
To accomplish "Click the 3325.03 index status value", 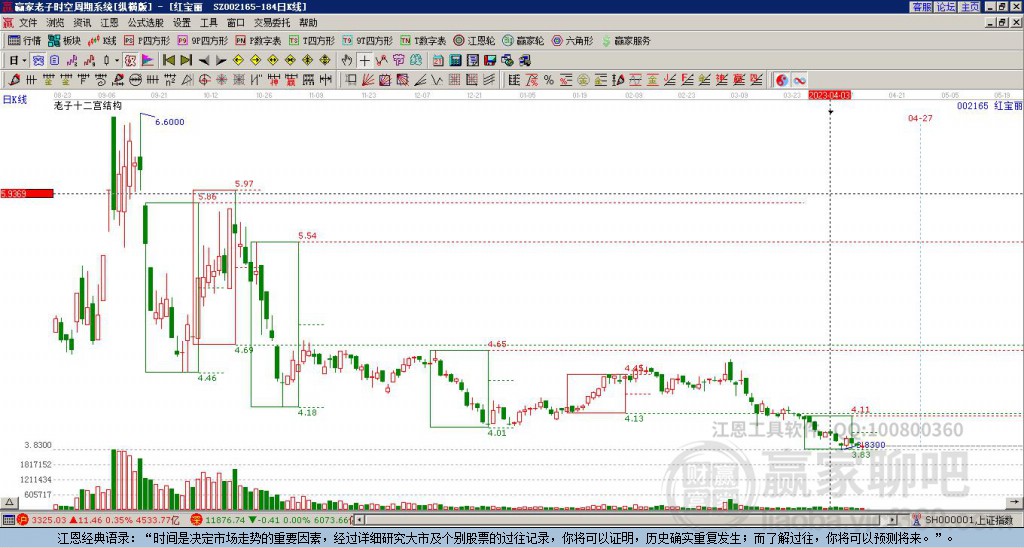I will (49, 520).
